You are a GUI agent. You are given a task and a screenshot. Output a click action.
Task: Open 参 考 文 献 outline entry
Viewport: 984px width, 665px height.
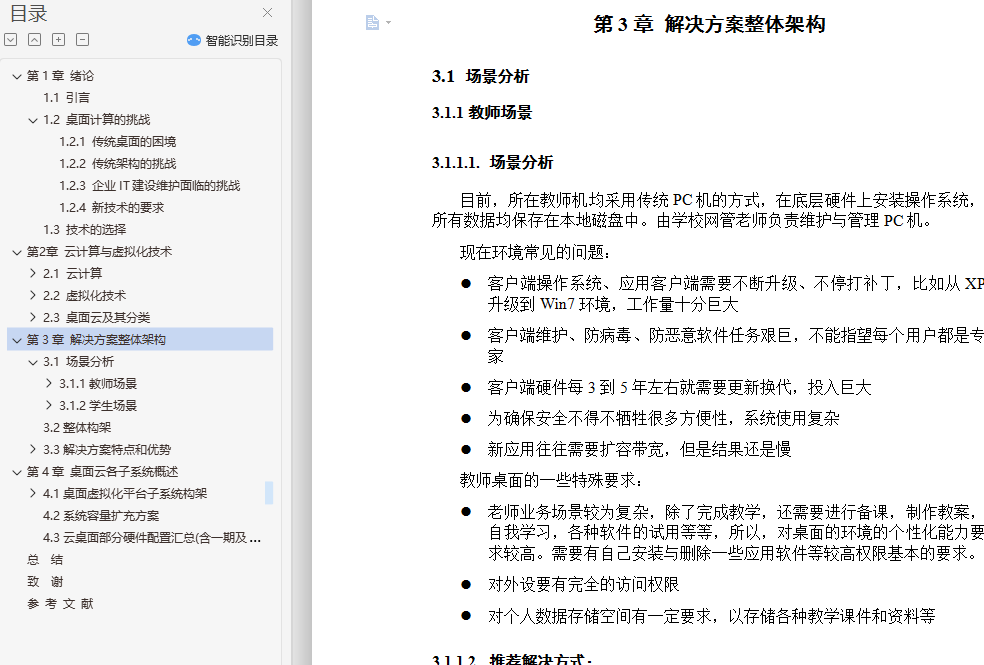pos(60,604)
